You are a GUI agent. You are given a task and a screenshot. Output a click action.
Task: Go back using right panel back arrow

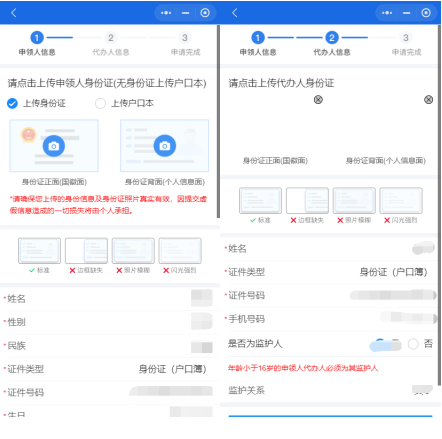[x=235, y=13]
